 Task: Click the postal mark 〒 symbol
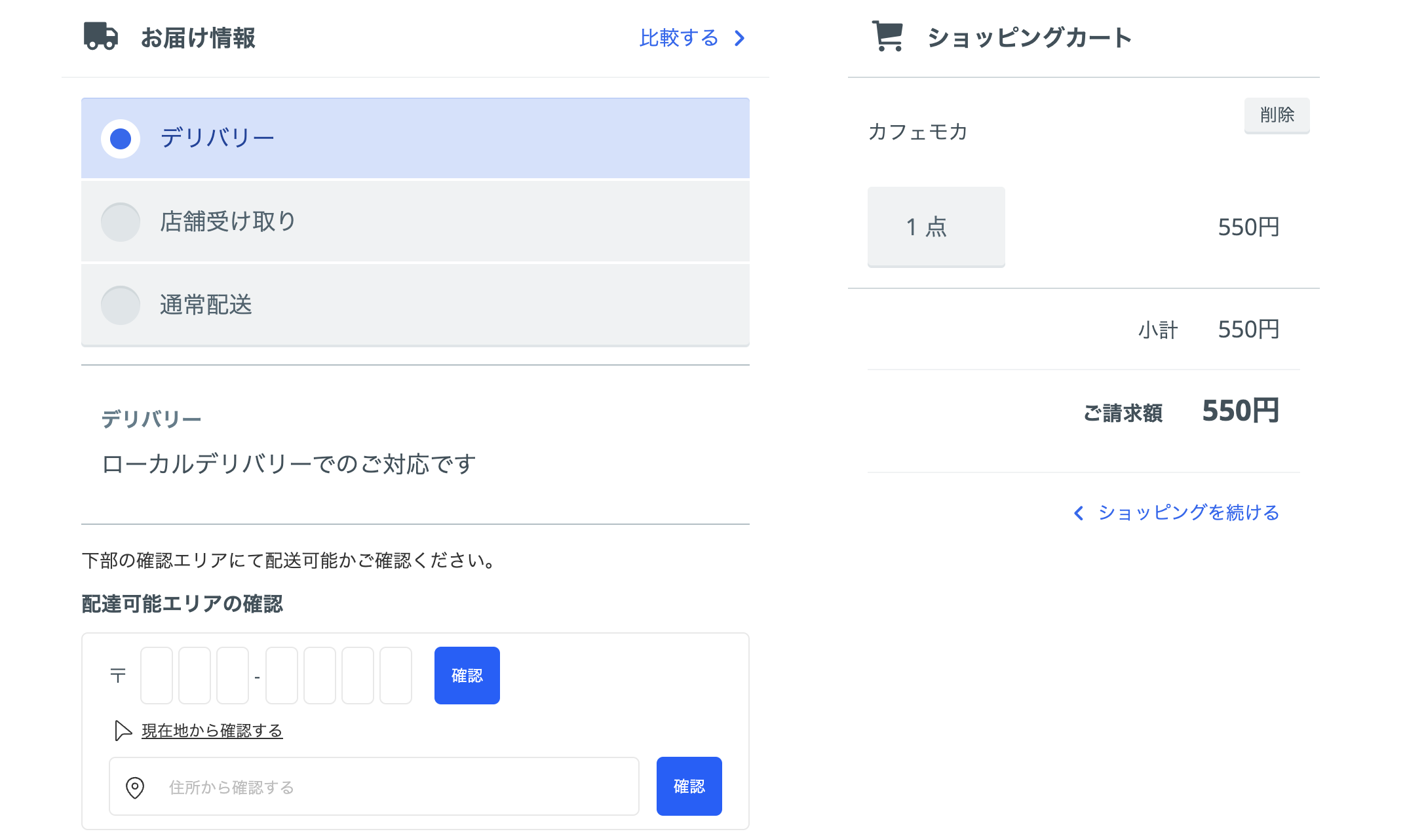point(118,675)
